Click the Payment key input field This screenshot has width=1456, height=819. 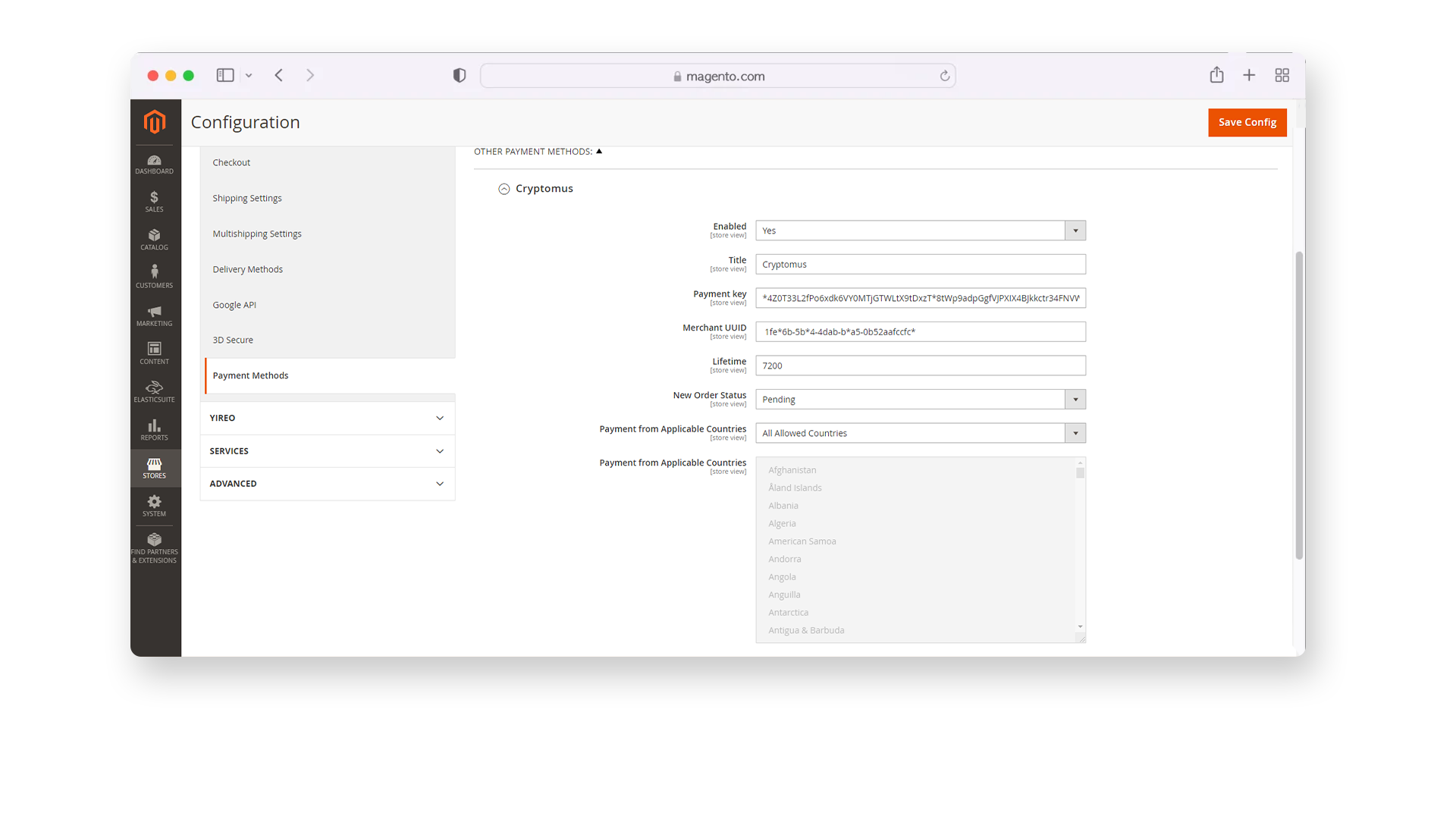click(x=921, y=298)
